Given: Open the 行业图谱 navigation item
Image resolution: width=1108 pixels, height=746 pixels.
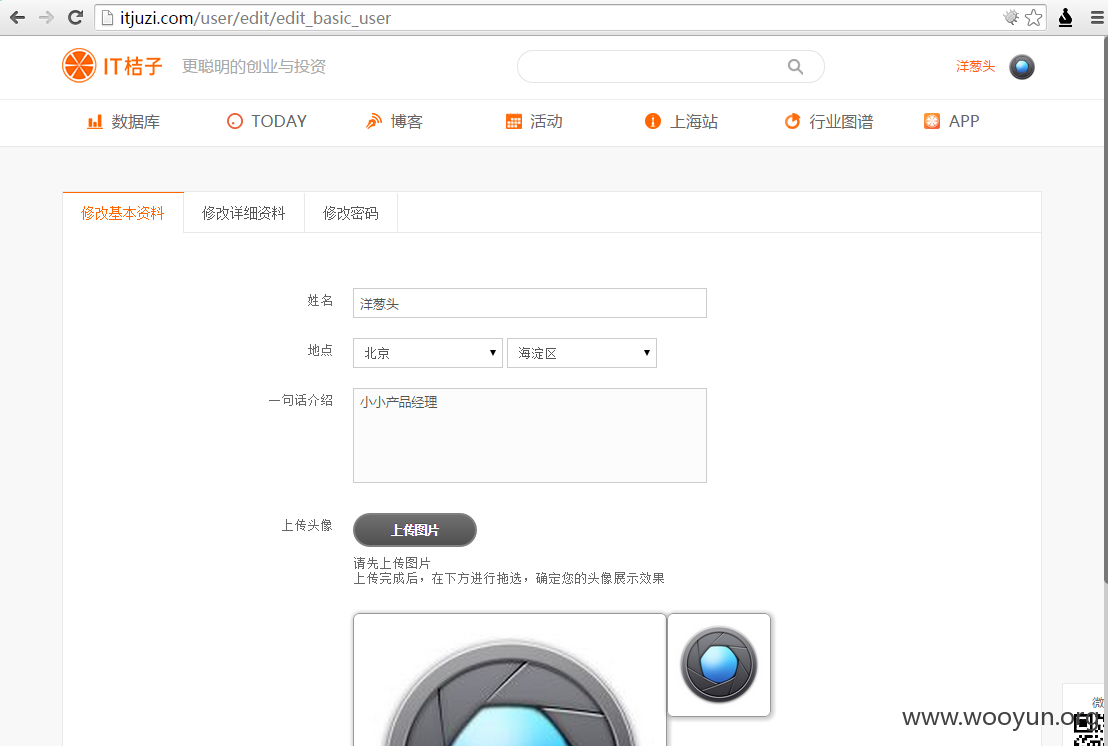Looking at the screenshot, I should [x=829, y=122].
